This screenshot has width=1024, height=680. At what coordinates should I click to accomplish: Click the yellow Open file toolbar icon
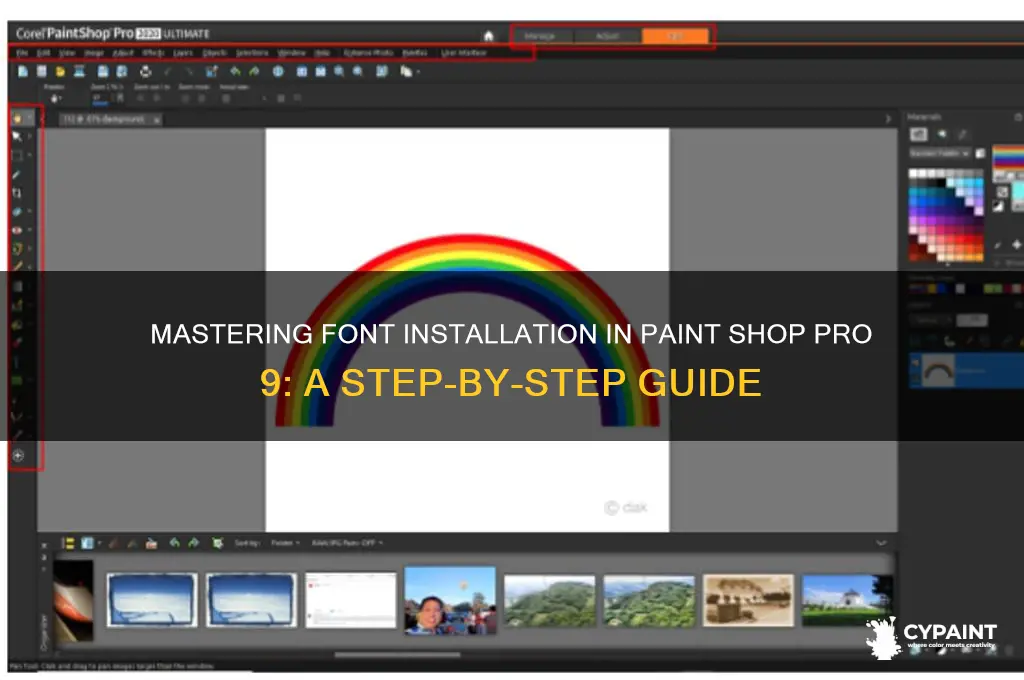[x=60, y=71]
